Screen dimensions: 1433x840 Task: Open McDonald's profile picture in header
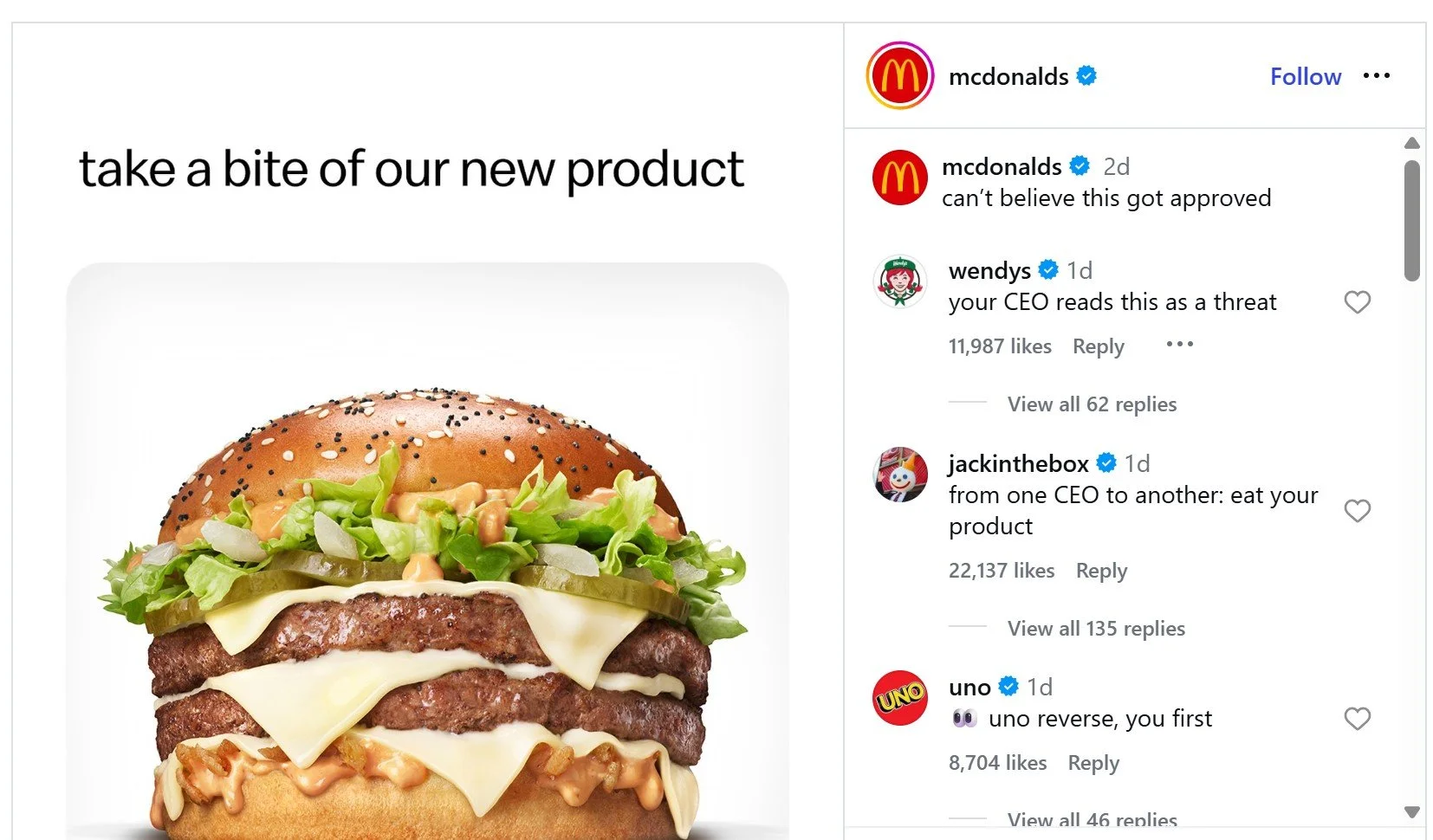(x=899, y=75)
